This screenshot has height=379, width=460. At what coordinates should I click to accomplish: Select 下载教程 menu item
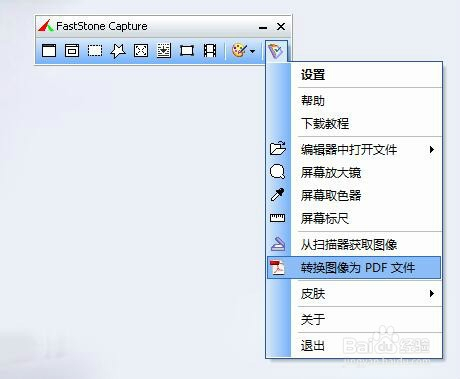tap(354, 124)
